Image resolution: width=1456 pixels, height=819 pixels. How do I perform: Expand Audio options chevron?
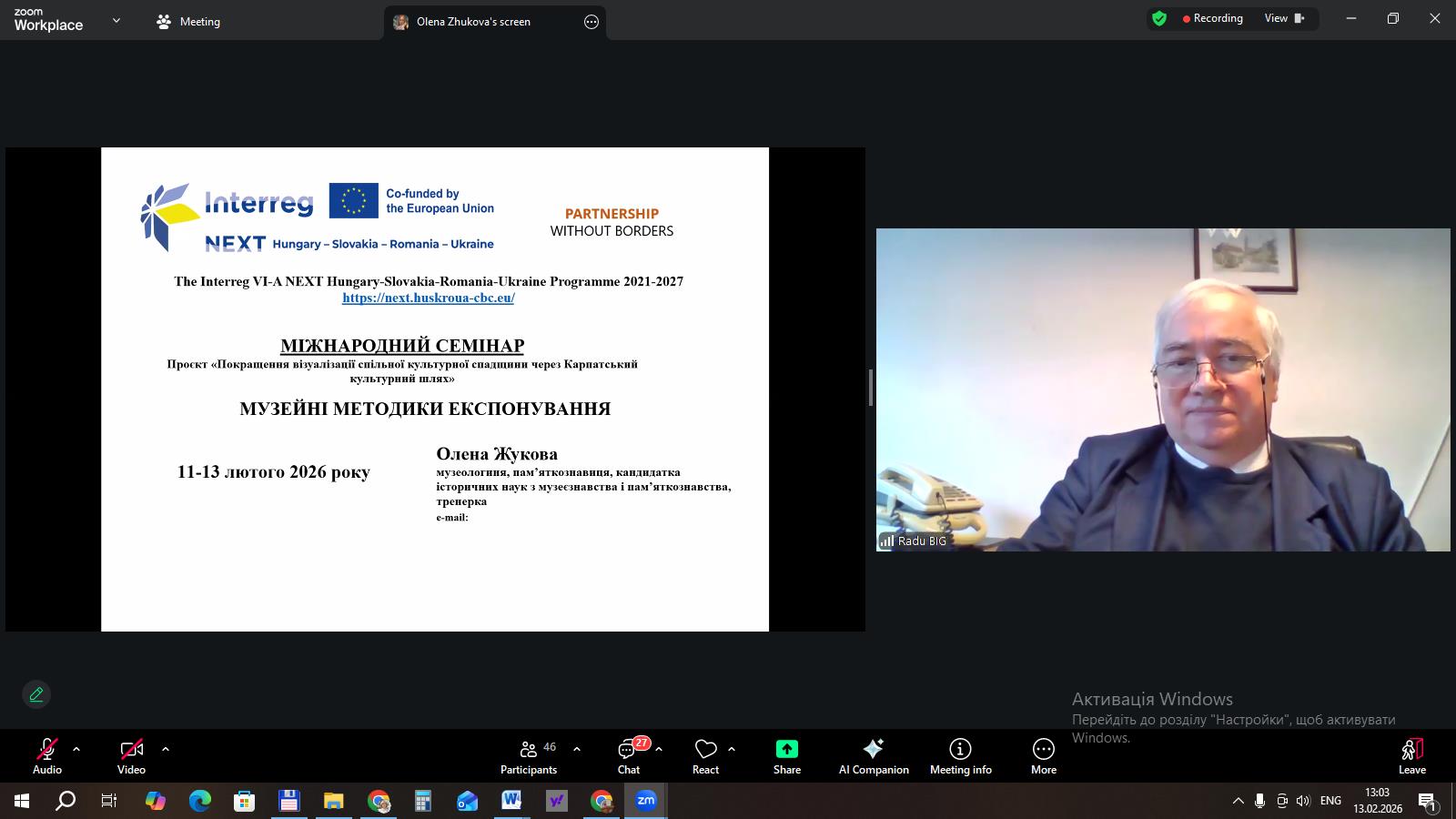tap(75, 749)
